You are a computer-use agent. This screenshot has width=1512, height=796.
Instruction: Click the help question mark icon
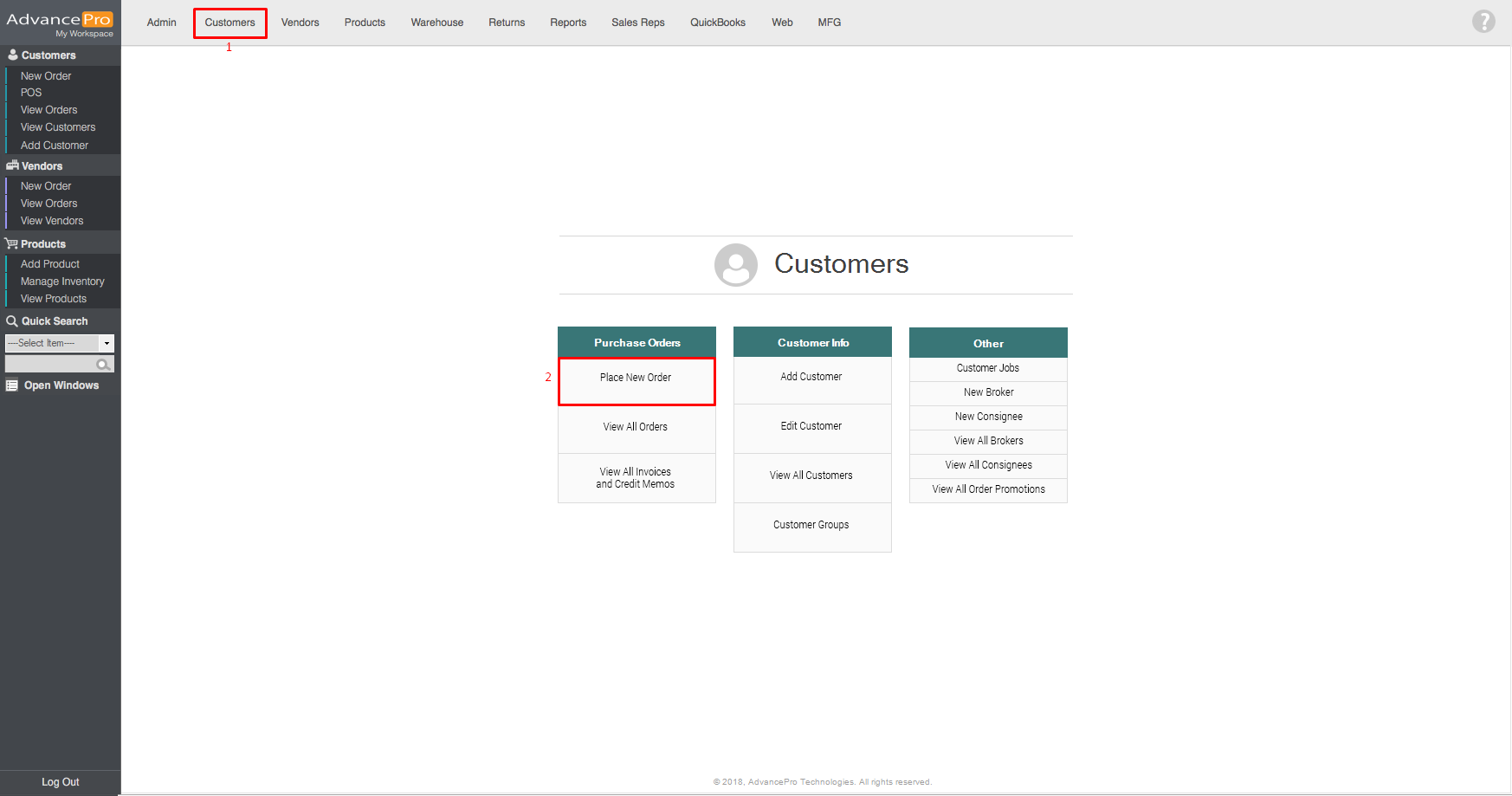pyautogui.click(x=1483, y=22)
